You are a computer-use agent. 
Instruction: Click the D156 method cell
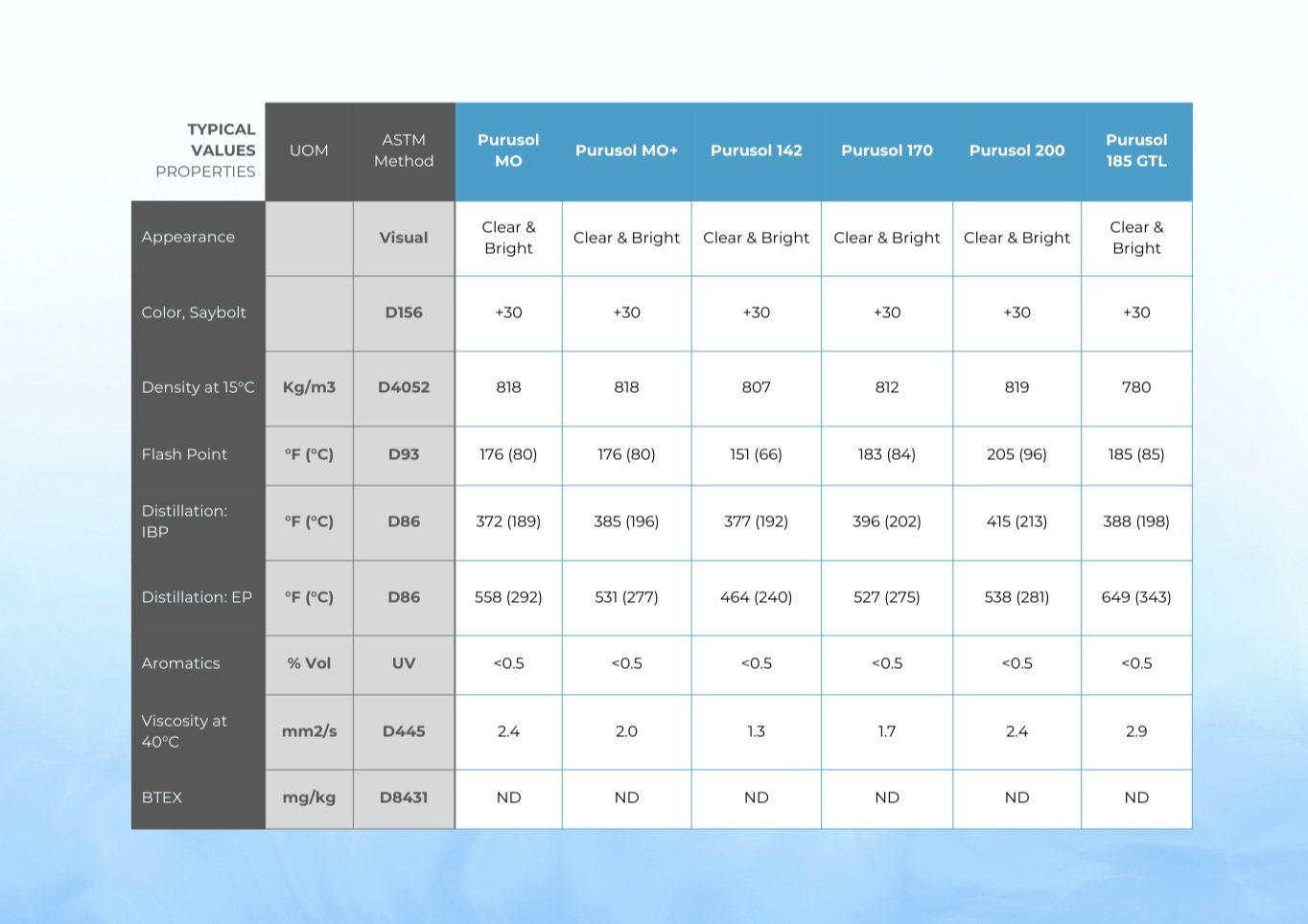(404, 312)
